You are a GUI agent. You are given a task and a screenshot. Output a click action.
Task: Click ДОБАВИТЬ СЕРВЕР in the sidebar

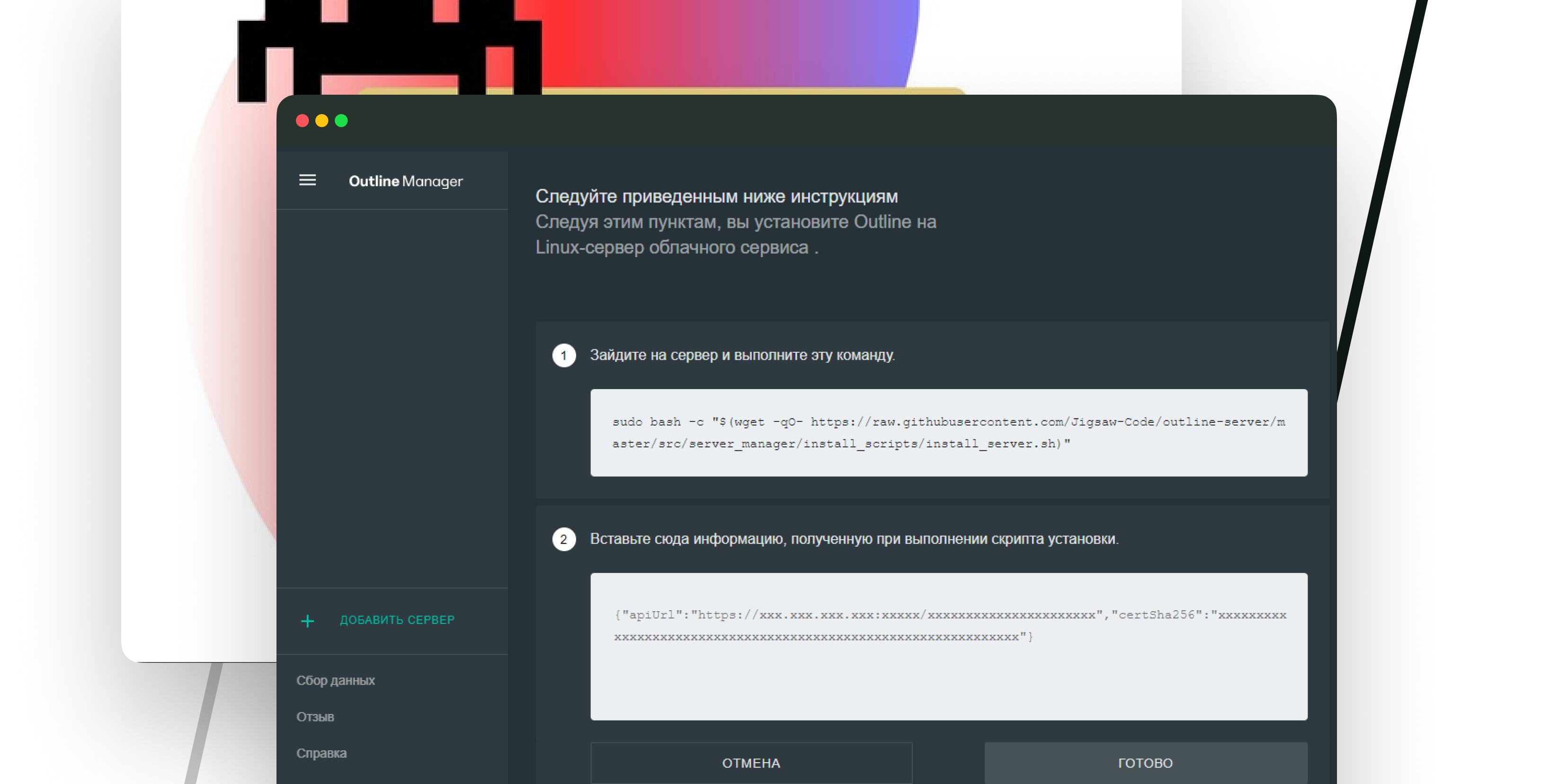tap(397, 620)
